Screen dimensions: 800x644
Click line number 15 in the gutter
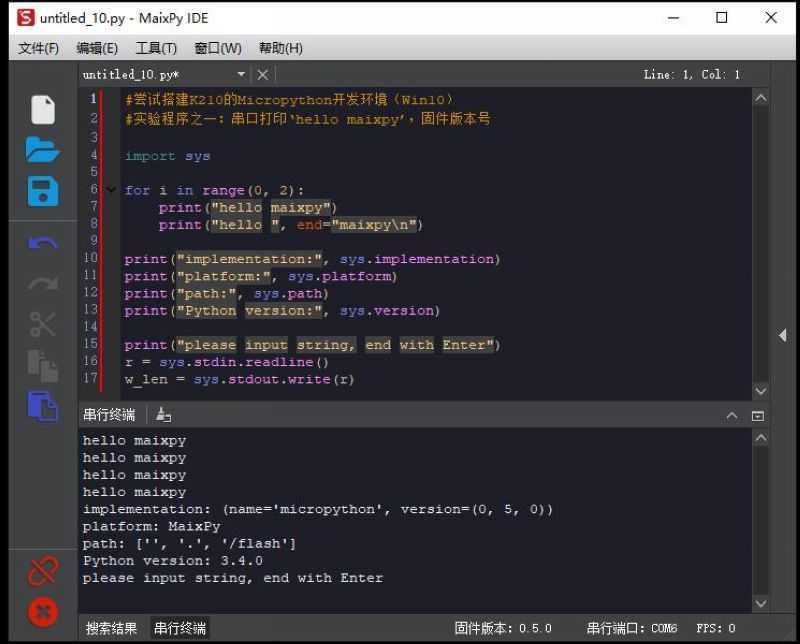tap(90, 344)
